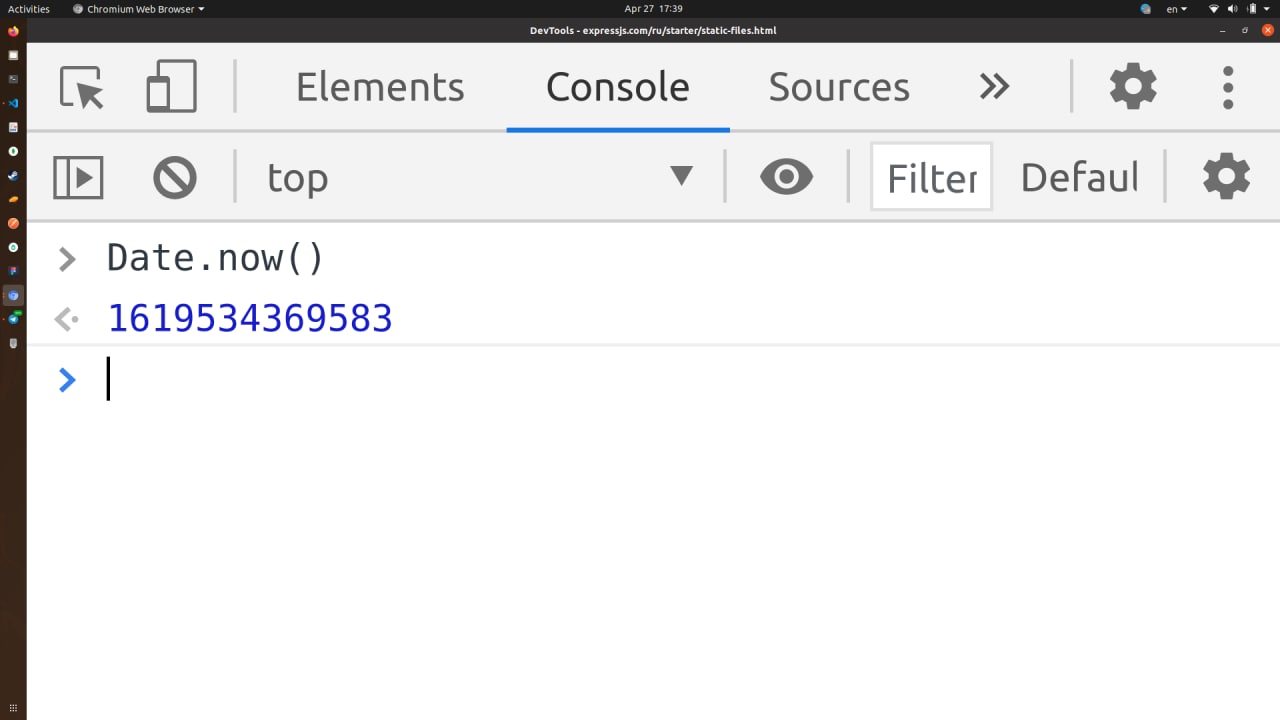The width and height of the screenshot is (1280, 720).
Task: Toggle the device toolbar icon
Action: [172, 87]
